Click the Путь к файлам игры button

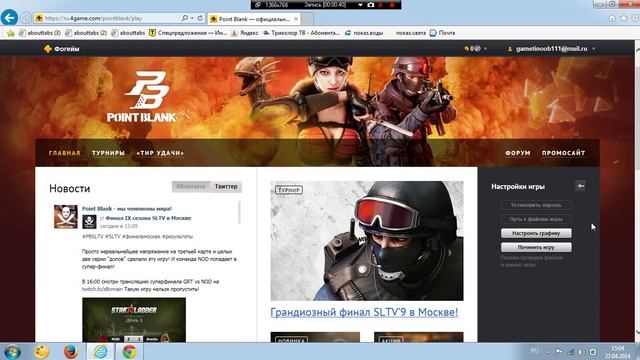[x=536, y=219]
